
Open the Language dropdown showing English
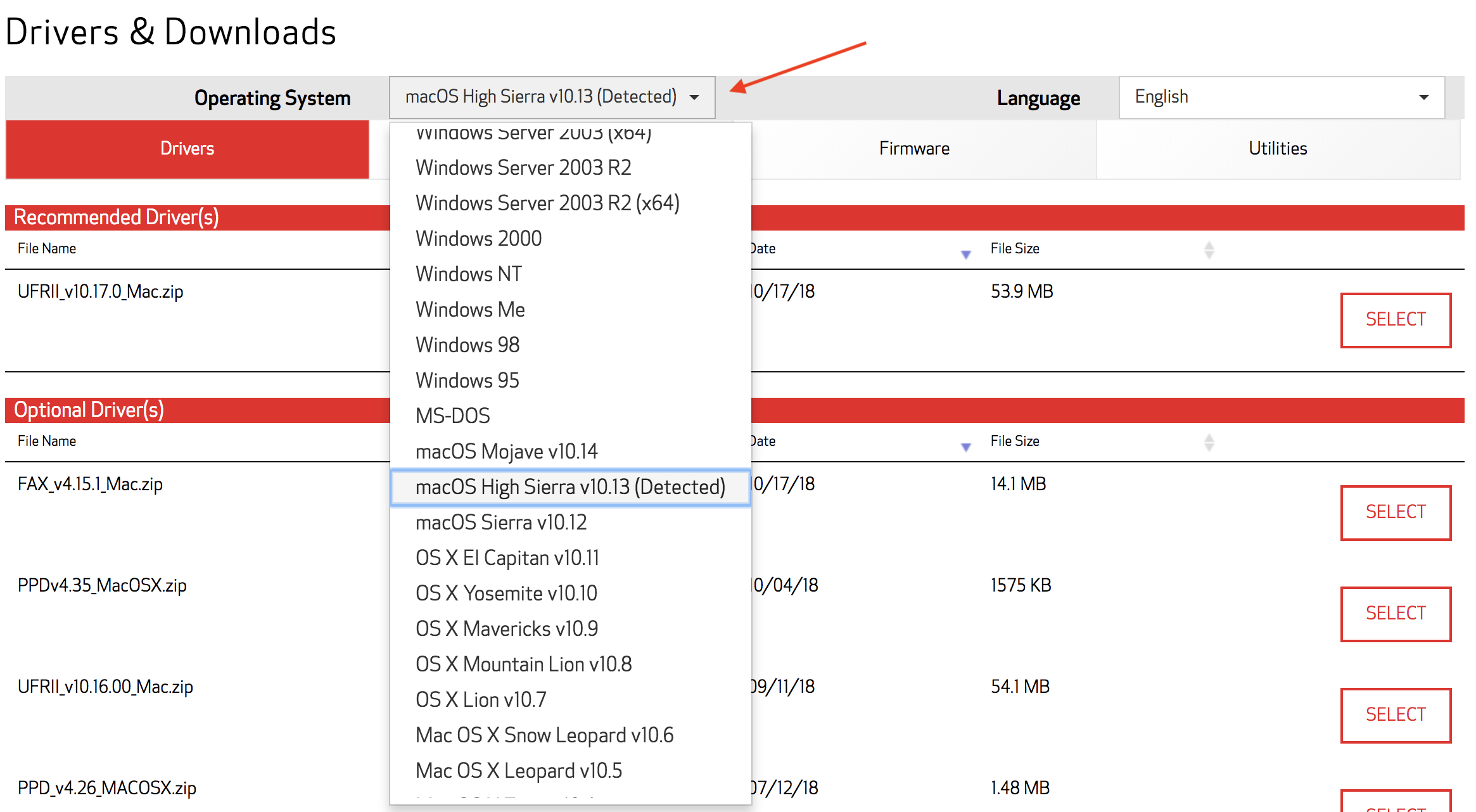click(1282, 98)
